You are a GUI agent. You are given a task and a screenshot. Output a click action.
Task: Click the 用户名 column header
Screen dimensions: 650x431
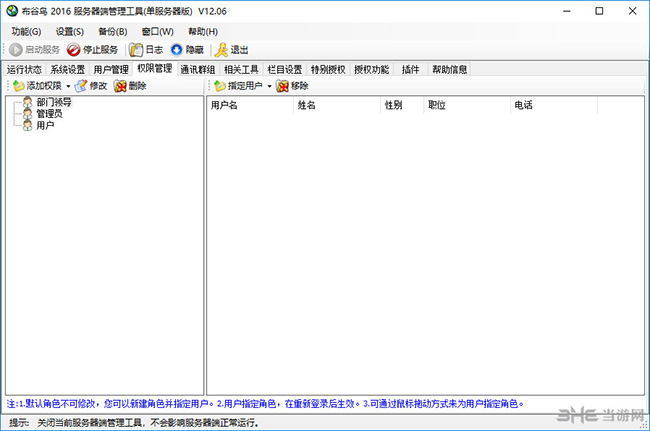click(250, 105)
